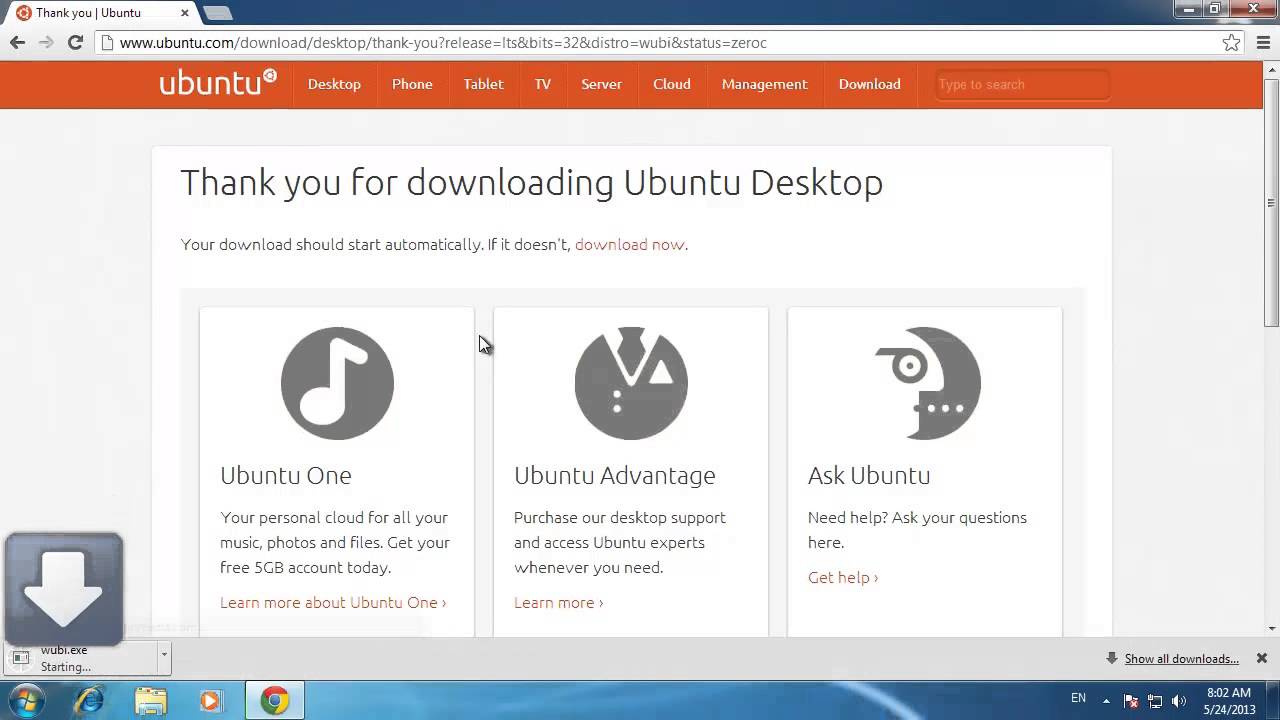Show hidden system tray icons
Viewport: 1280px width, 720px height.
(1106, 700)
